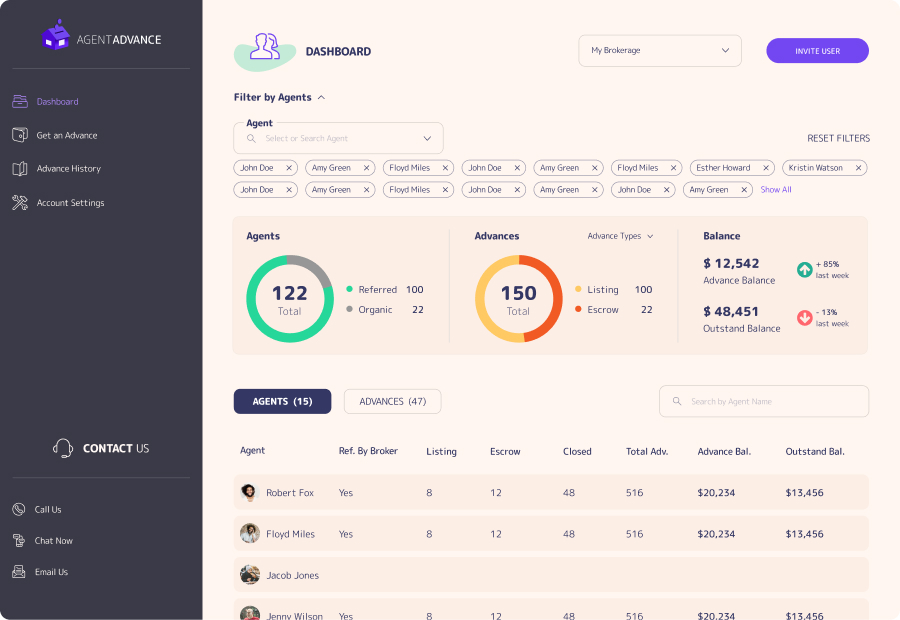
Task: Click Jacob Jones's avatar
Action: click(x=250, y=575)
